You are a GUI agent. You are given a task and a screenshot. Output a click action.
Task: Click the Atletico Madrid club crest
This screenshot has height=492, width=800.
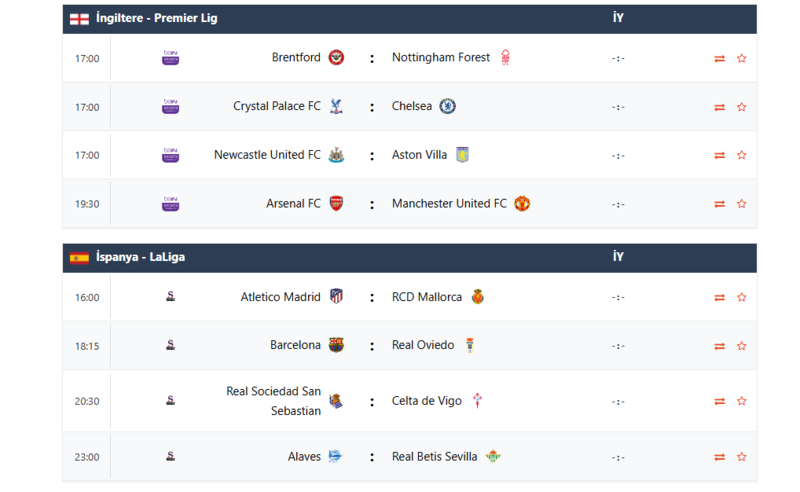[336, 297]
